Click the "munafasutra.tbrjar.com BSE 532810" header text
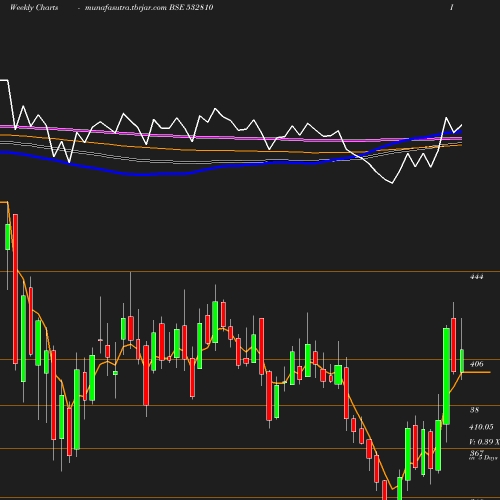The image size is (500, 500). [149, 7]
